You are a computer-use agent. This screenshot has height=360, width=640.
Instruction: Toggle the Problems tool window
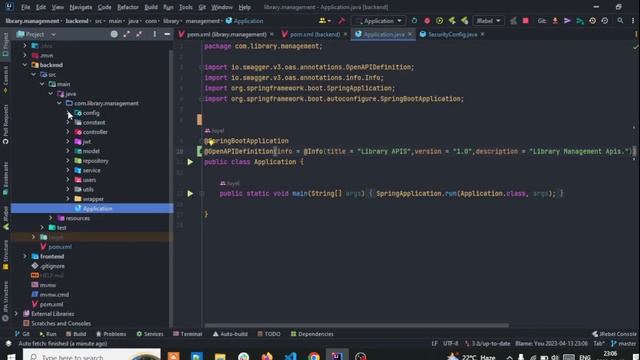111,334
